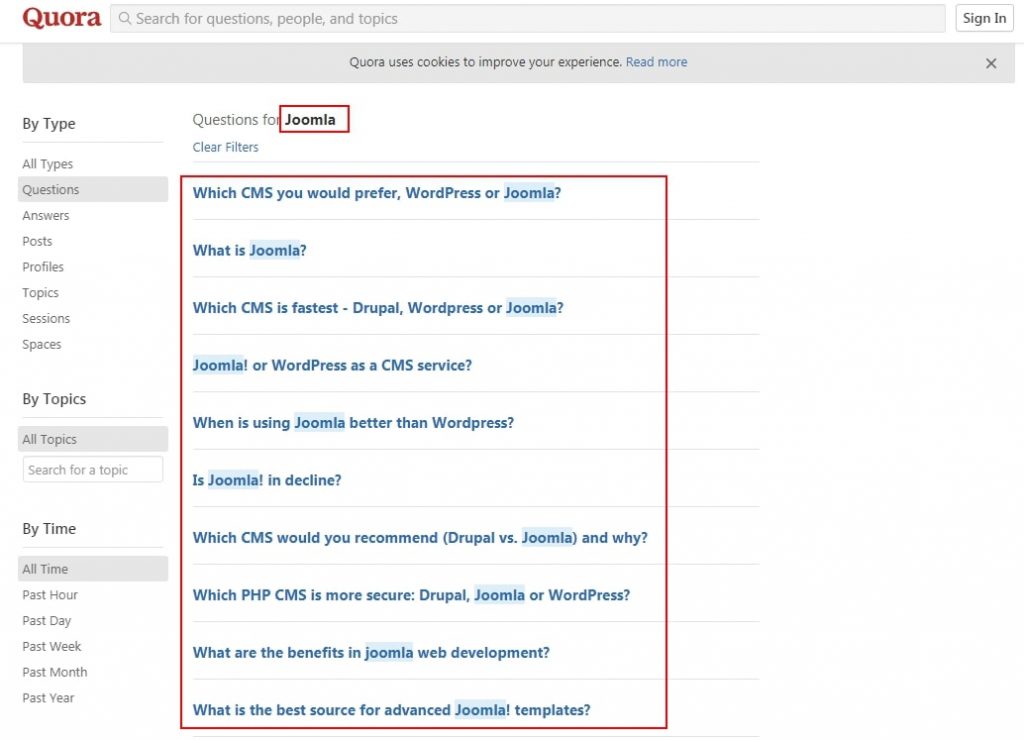Open 'Is Joomla! in decline?' question
1024x740 pixels.
click(267, 480)
